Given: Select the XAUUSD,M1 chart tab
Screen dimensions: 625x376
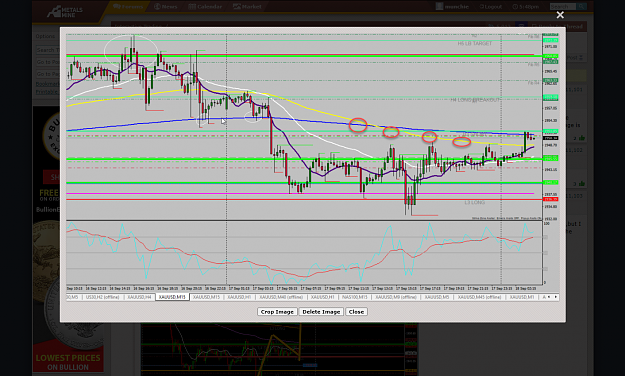Looking at the screenshot, I should 521,297.
